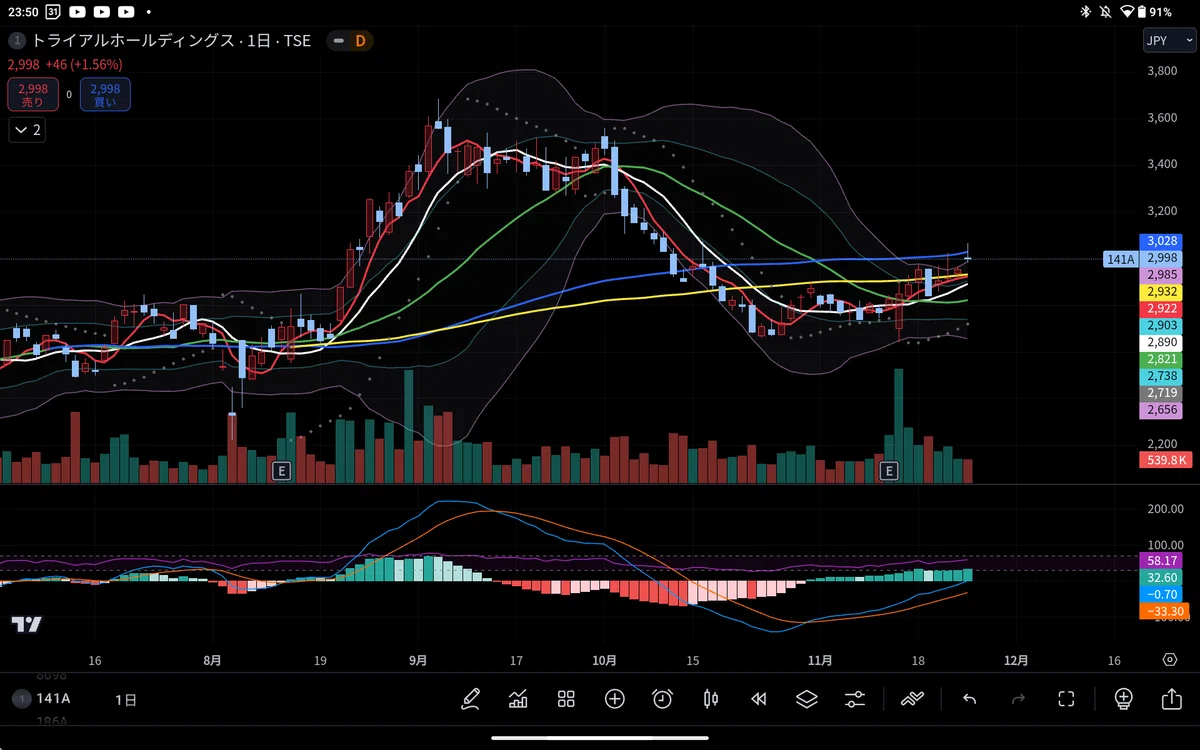Screen dimensions: 1200x750
Task: Tap the +46 (+1.56%) change text
Action: (x=84, y=64)
